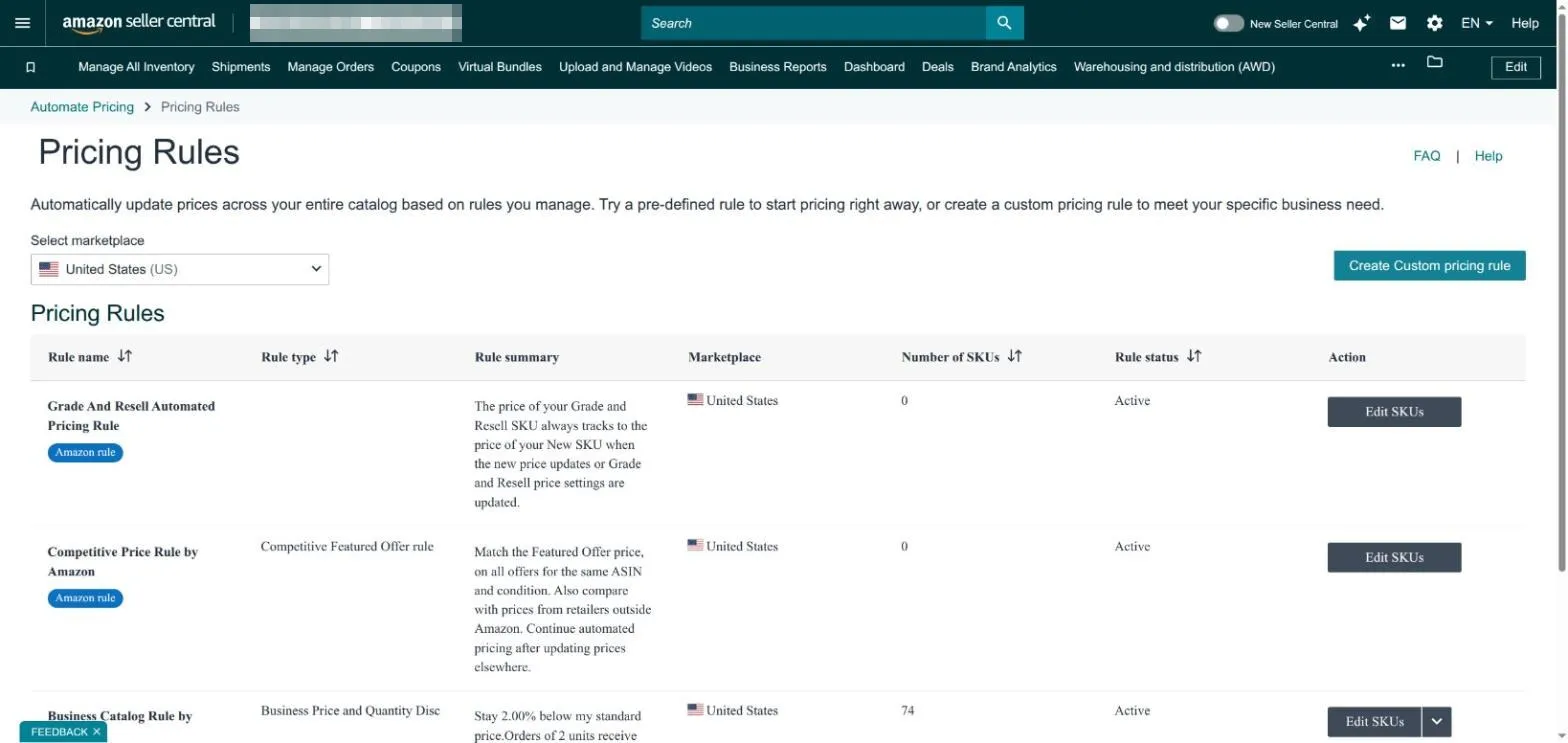1568x743 pixels.
Task: Focus the Search input field
Action: click(x=813, y=23)
